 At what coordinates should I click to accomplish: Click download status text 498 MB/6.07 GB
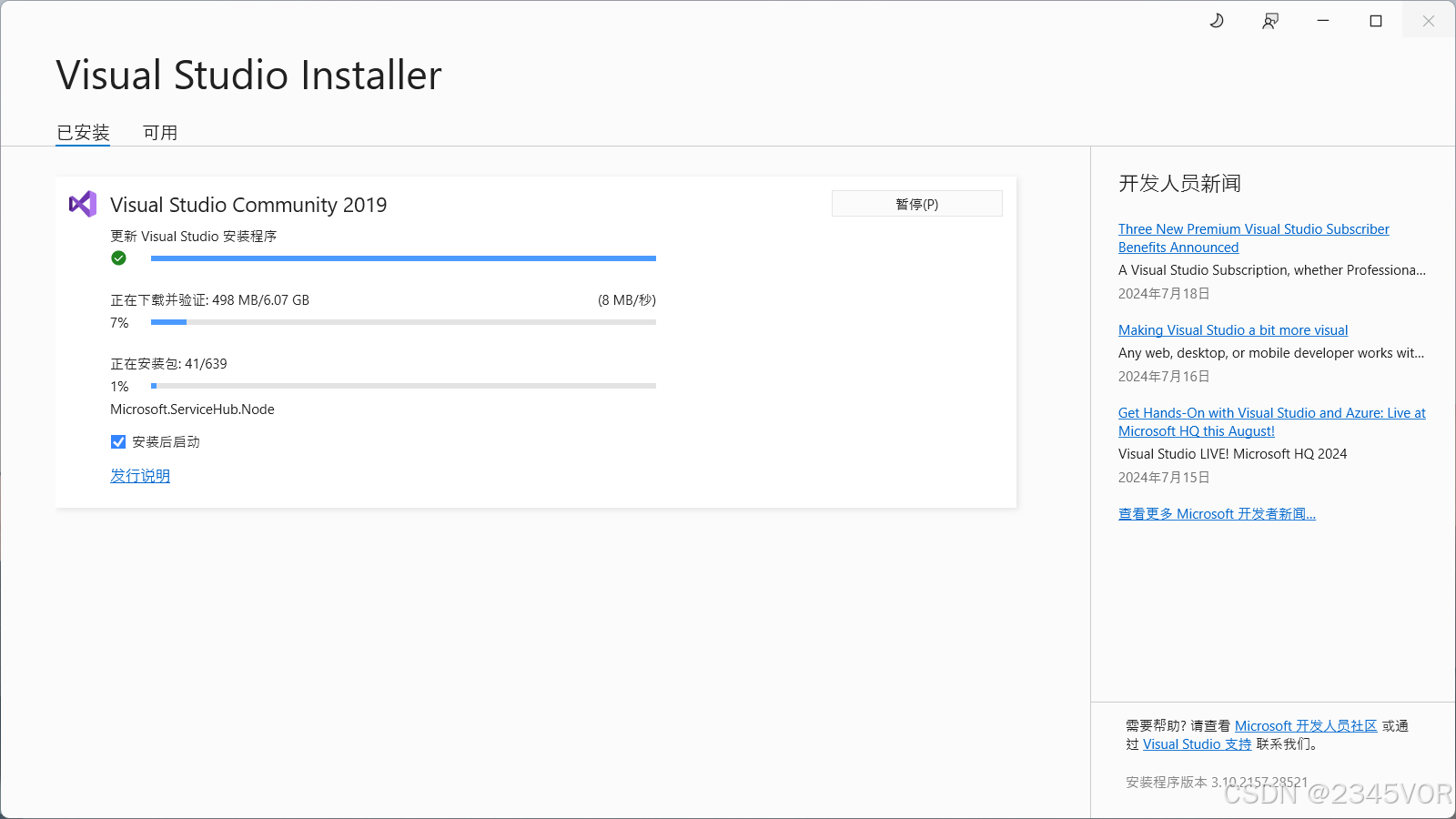(x=210, y=300)
